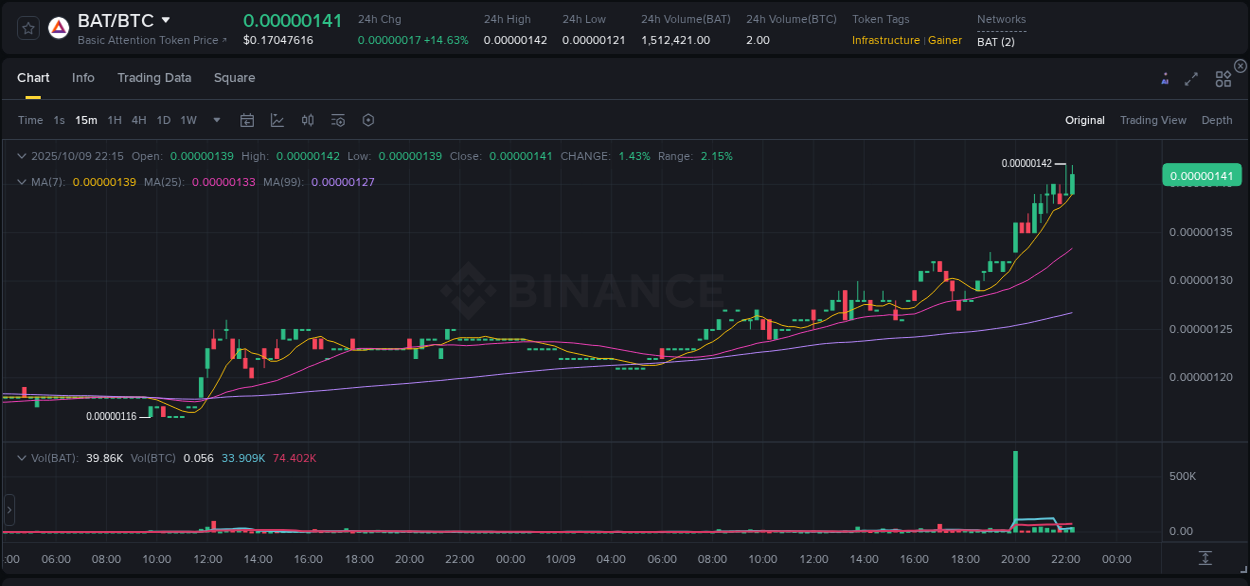
Task: Click the chart's horizontal scrollbar arrow
Action: 9,510
